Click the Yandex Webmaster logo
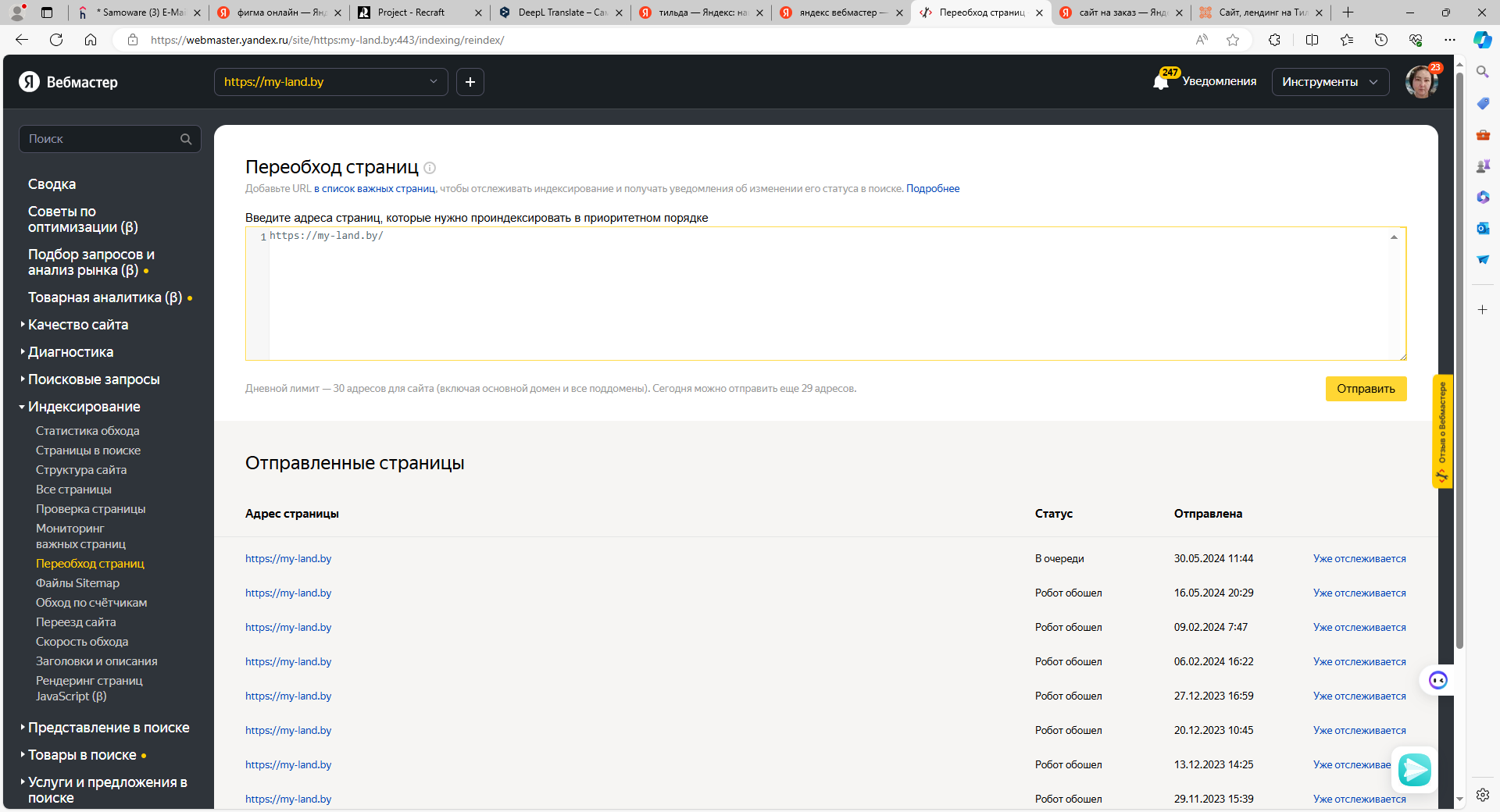This screenshot has width=1500, height=812. pyautogui.click(x=68, y=82)
